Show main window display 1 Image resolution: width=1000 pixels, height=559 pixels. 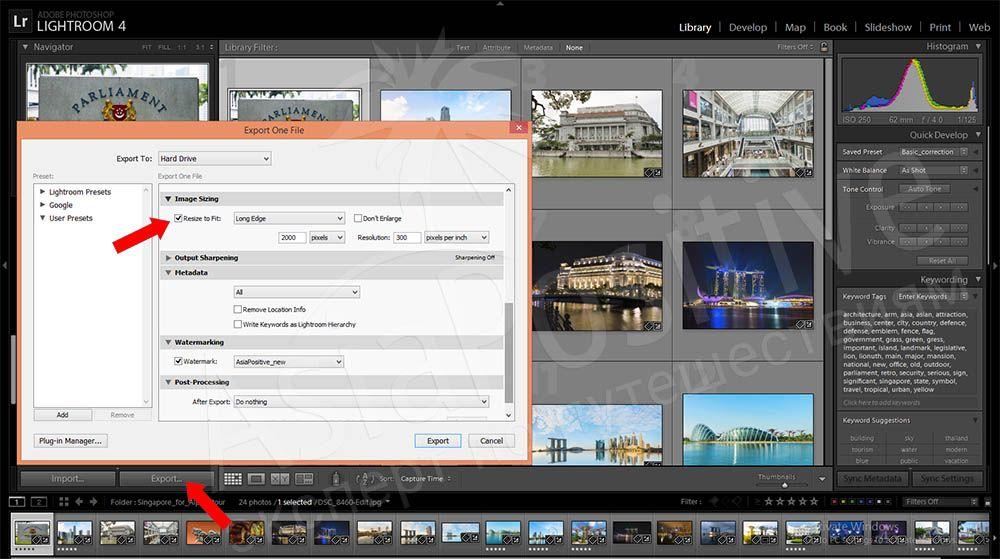point(17,502)
